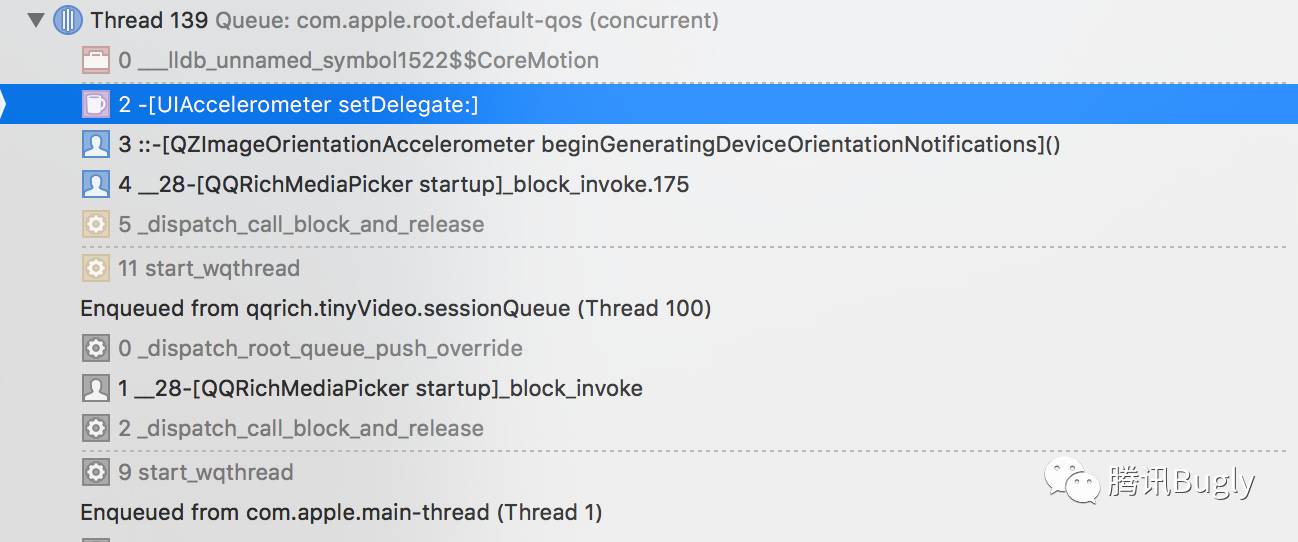Click the gear icon on frame 5
The image size is (1298, 542).
95,225
